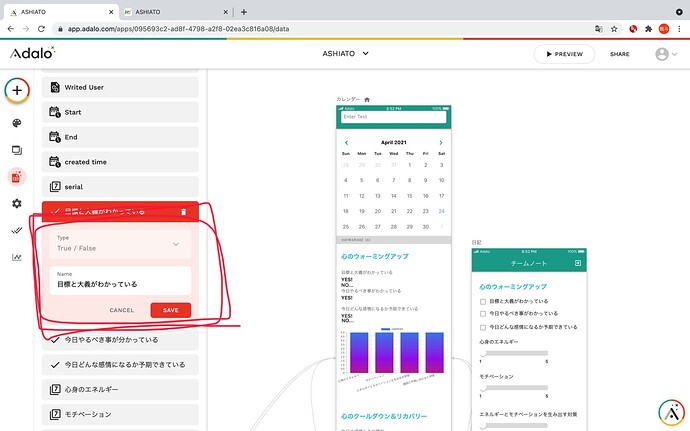Viewport: 690px width, 431px height.
Task: Open the End property row
Action: [120, 137]
